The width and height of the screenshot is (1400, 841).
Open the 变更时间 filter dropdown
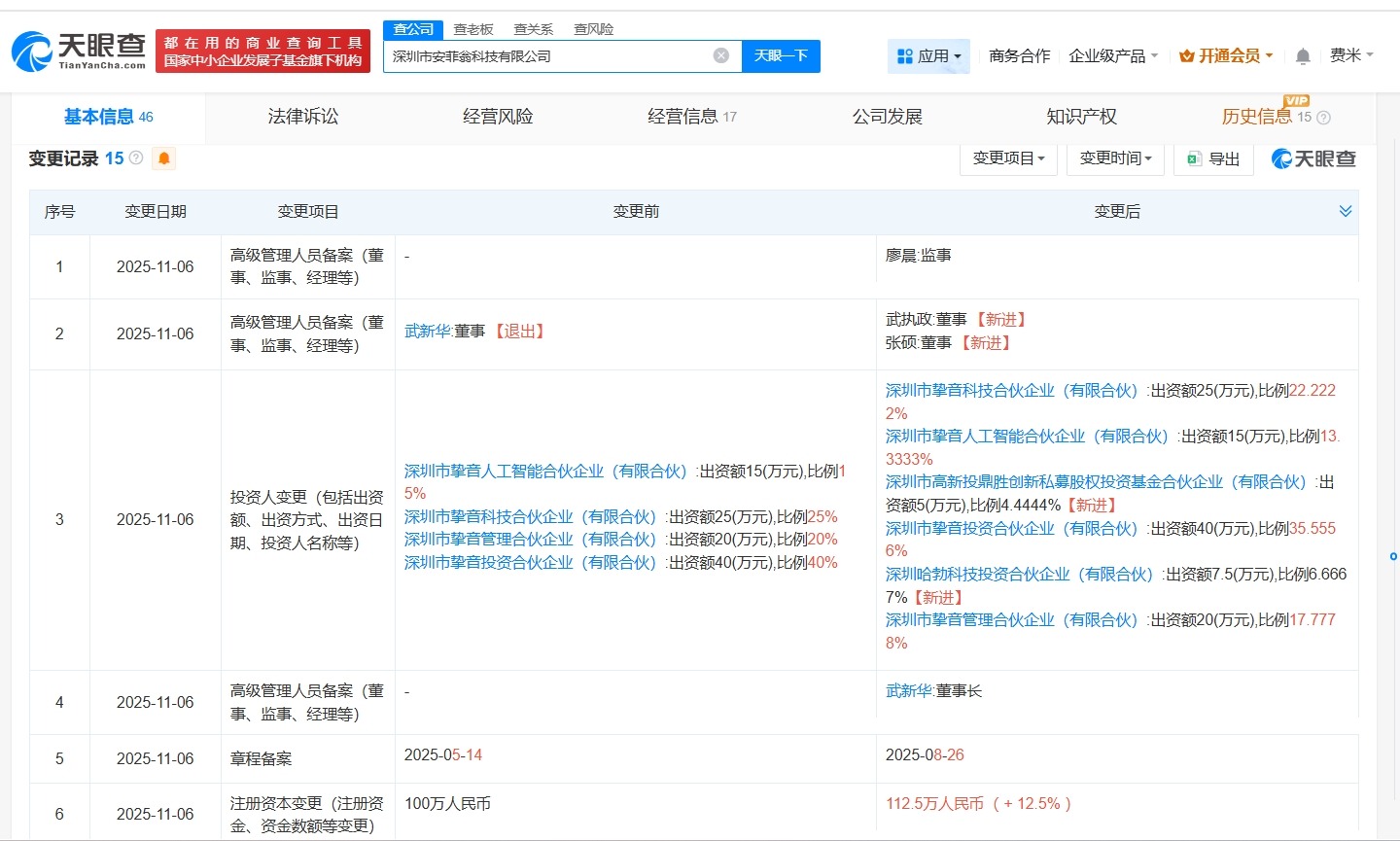click(1115, 158)
